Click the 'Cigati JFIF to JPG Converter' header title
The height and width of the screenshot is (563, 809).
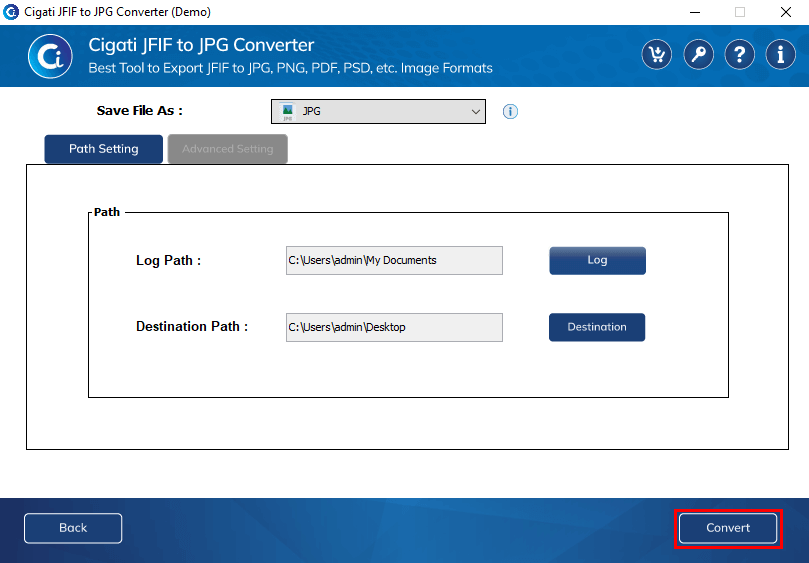pos(201,45)
